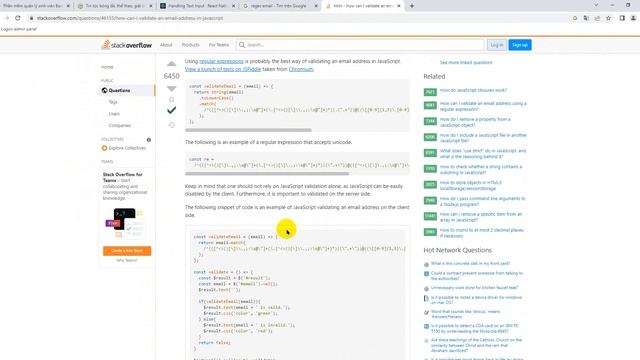The image size is (640, 360).
Task: Open browser side panel icon
Action: pos(622,18)
